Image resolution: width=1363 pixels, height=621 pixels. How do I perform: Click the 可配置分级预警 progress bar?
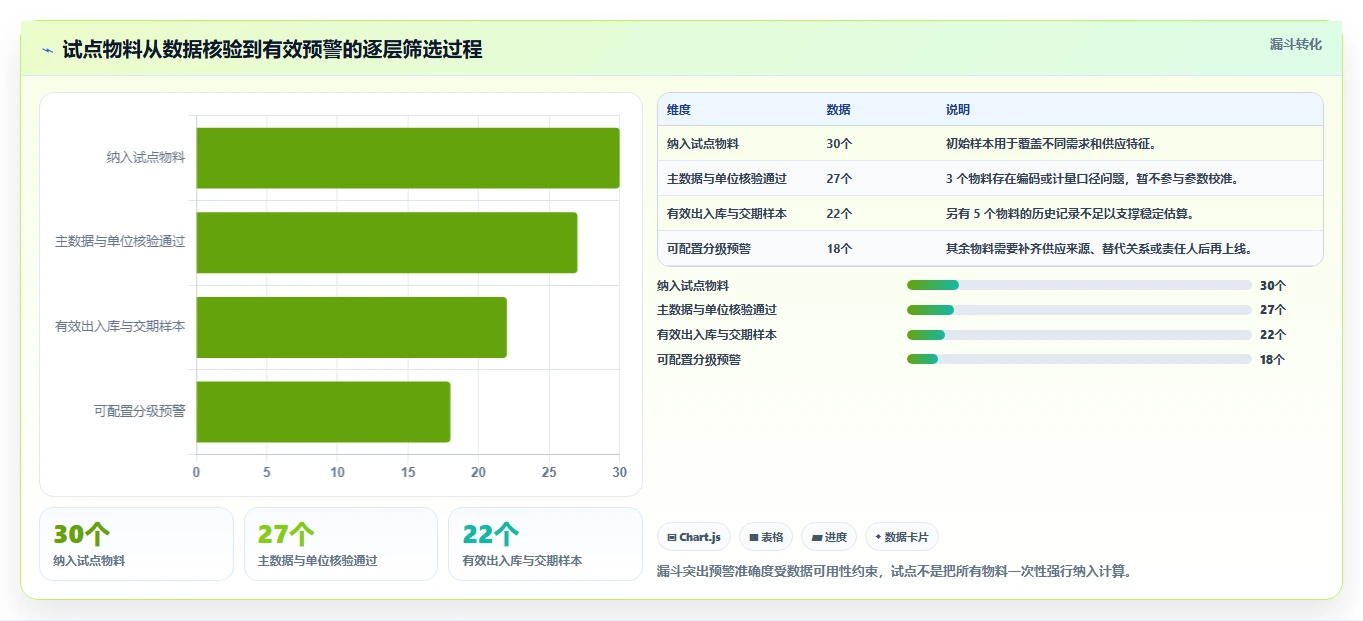click(x=1079, y=359)
